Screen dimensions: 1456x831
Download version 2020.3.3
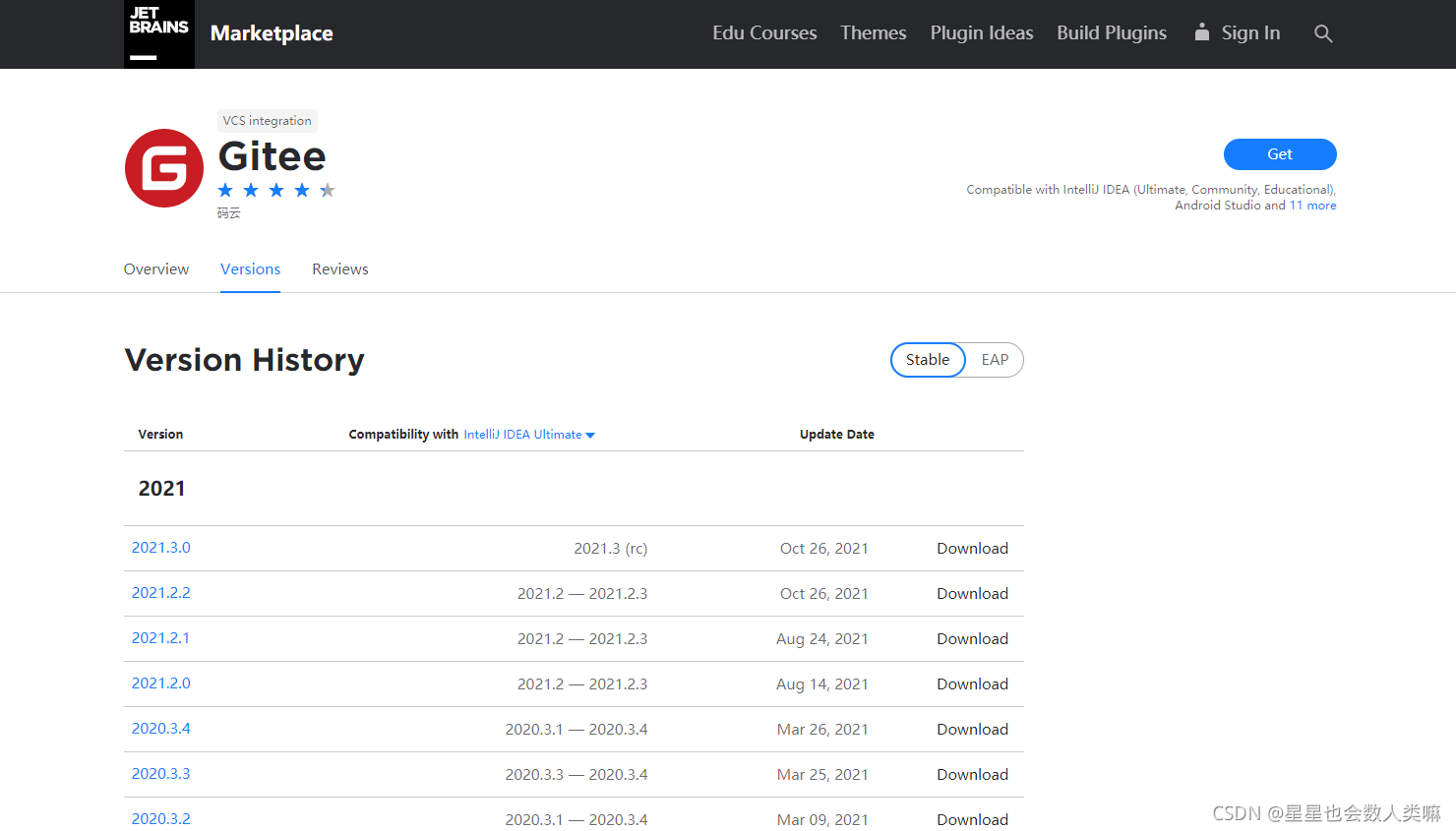(972, 775)
